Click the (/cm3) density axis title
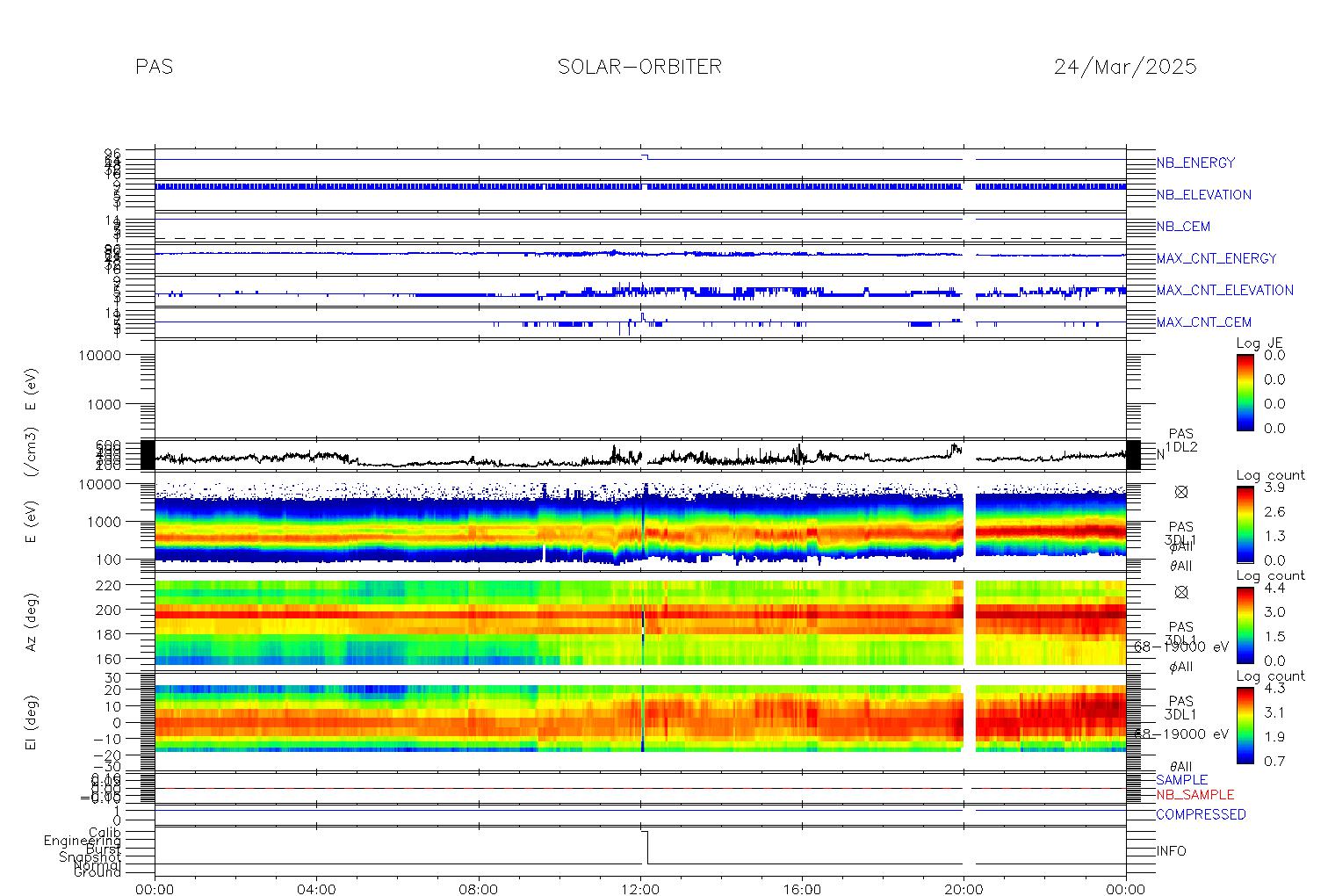Image resolution: width=1328 pixels, height=896 pixels. 31,453
